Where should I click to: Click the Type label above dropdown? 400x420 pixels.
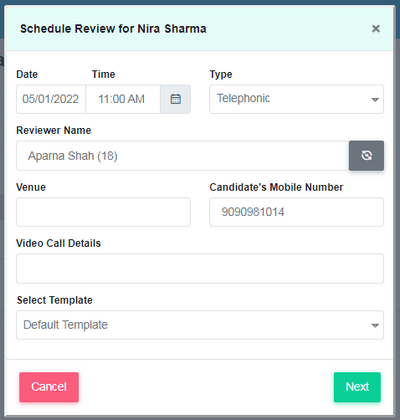pos(221,74)
